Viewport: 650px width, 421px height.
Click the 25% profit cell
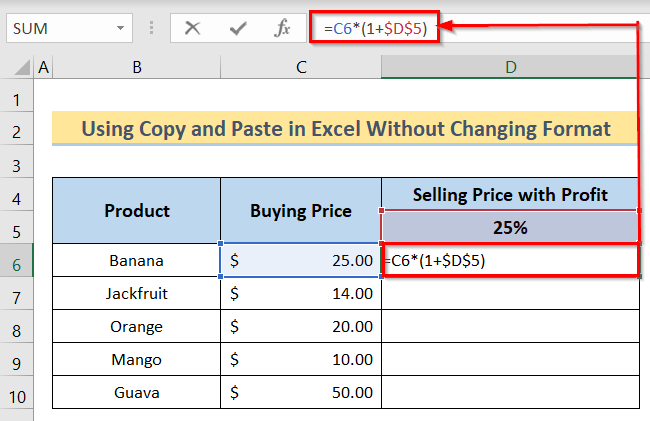click(510, 227)
